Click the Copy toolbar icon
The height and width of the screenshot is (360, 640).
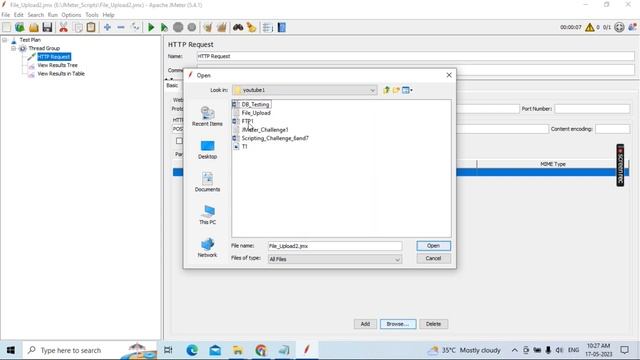[x=78, y=27]
